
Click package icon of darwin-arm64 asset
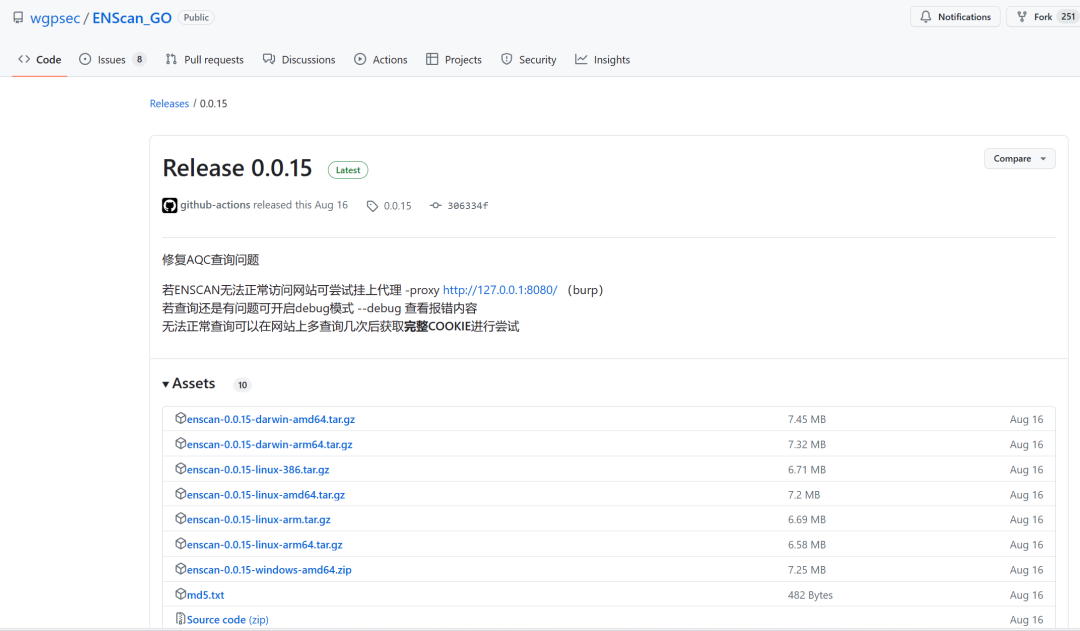coord(180,444)
